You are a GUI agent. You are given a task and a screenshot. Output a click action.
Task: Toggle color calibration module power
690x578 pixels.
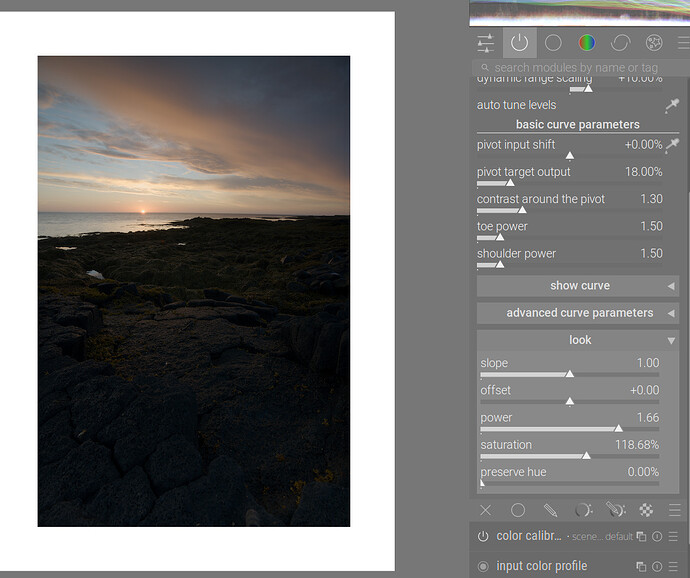(484, 537)
